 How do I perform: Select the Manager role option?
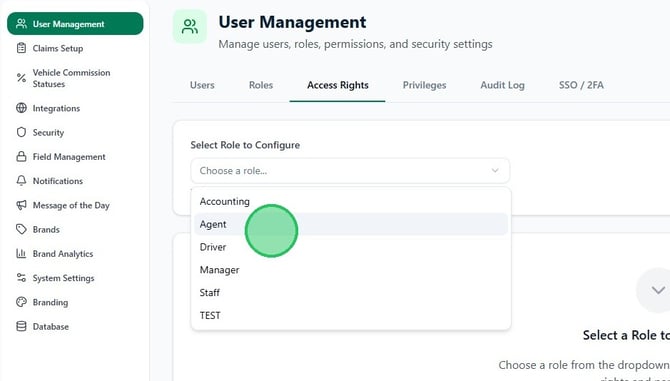351,270
